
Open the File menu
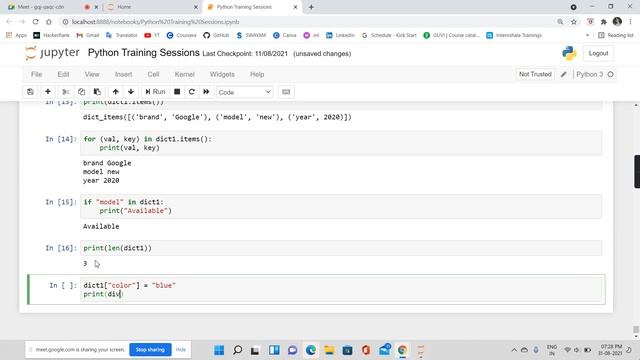pos(36,74)
